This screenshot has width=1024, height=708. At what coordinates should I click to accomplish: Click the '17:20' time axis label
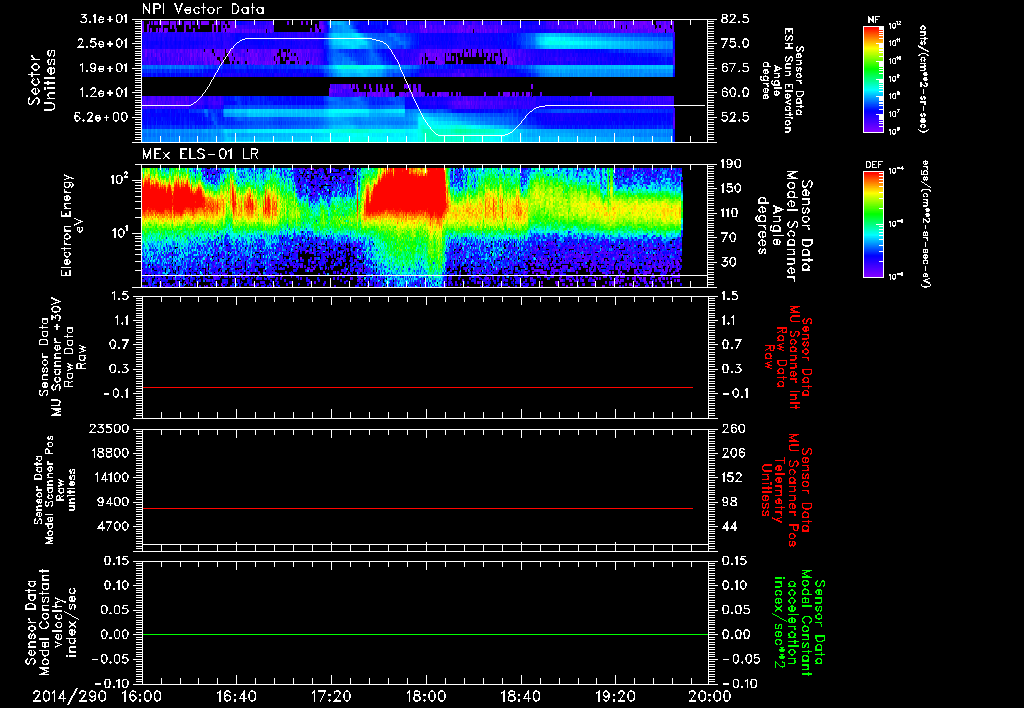coord(331,697)
